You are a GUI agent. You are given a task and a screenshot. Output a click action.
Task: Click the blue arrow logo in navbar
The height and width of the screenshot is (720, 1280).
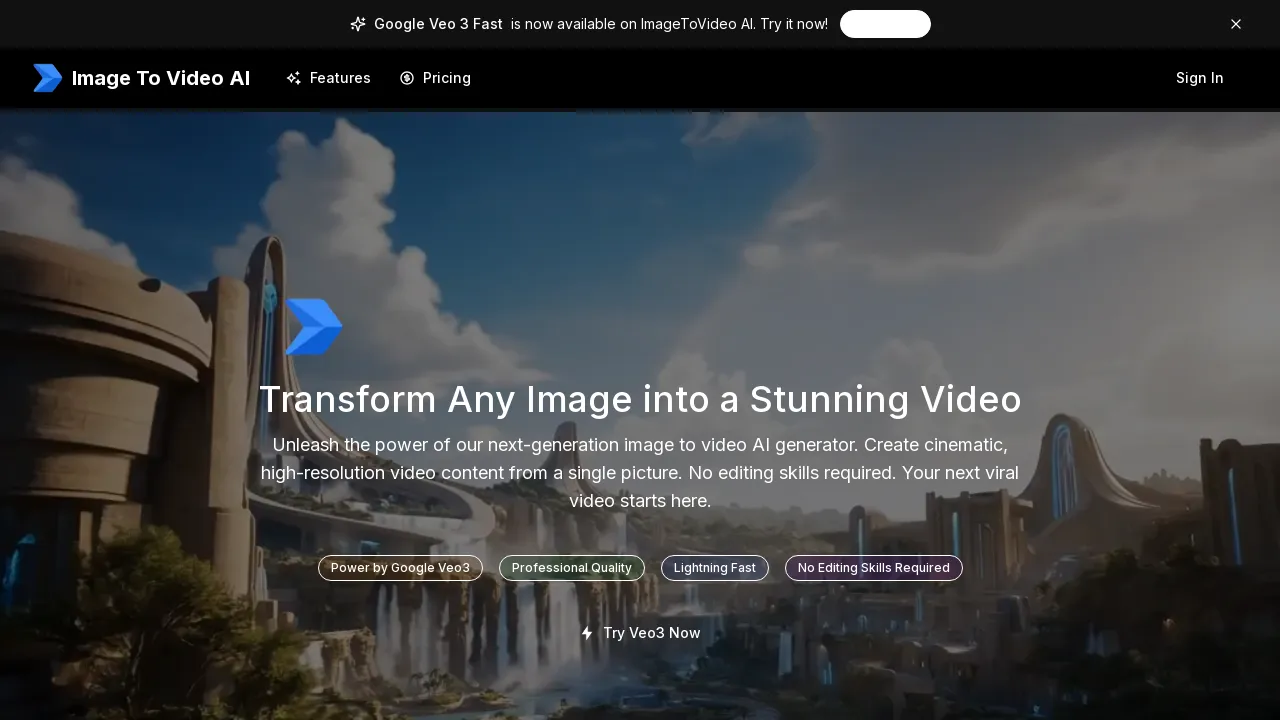click(48, 78)
